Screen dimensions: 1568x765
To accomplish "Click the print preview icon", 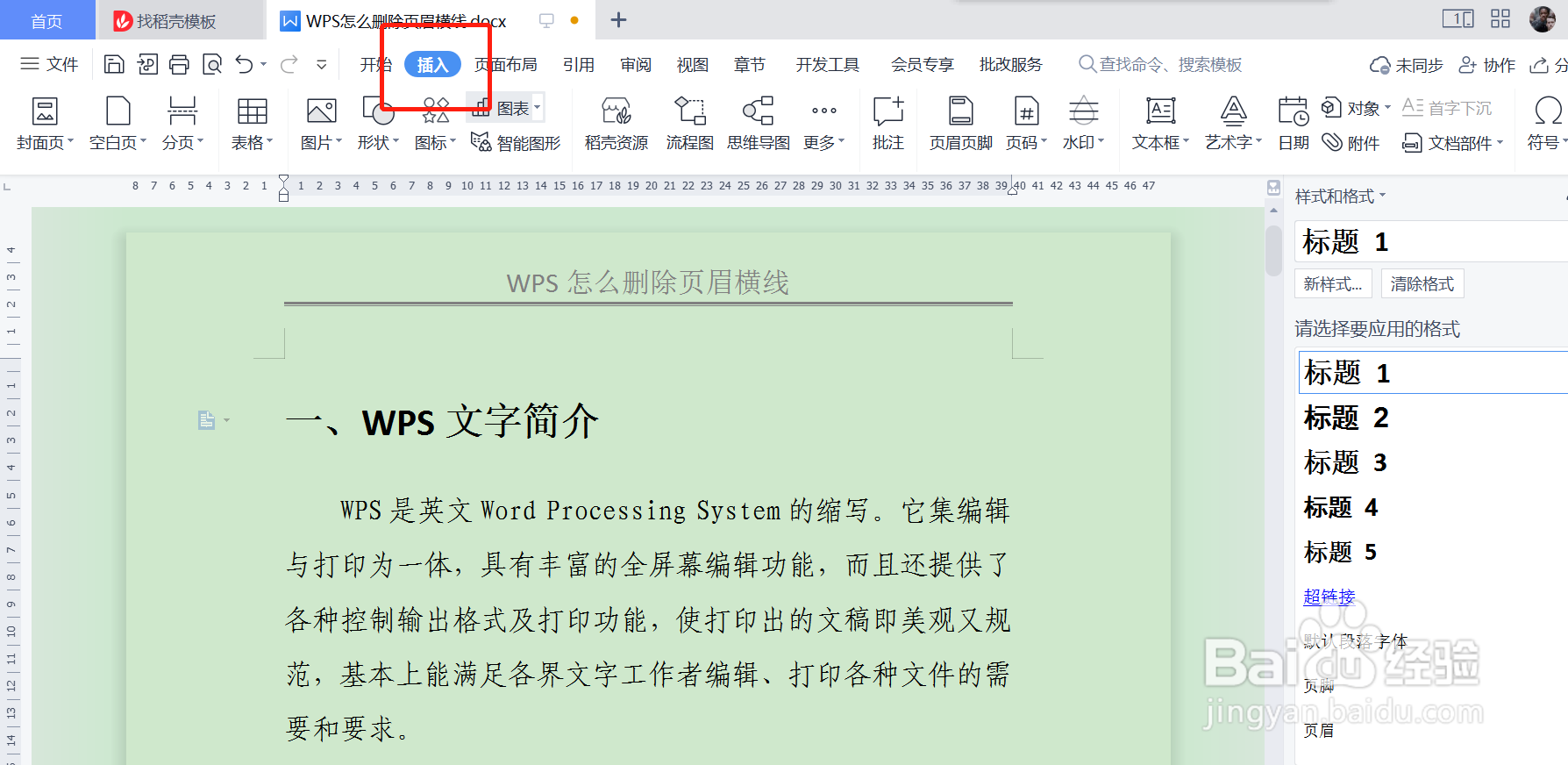I will click(x=212, y=64).
